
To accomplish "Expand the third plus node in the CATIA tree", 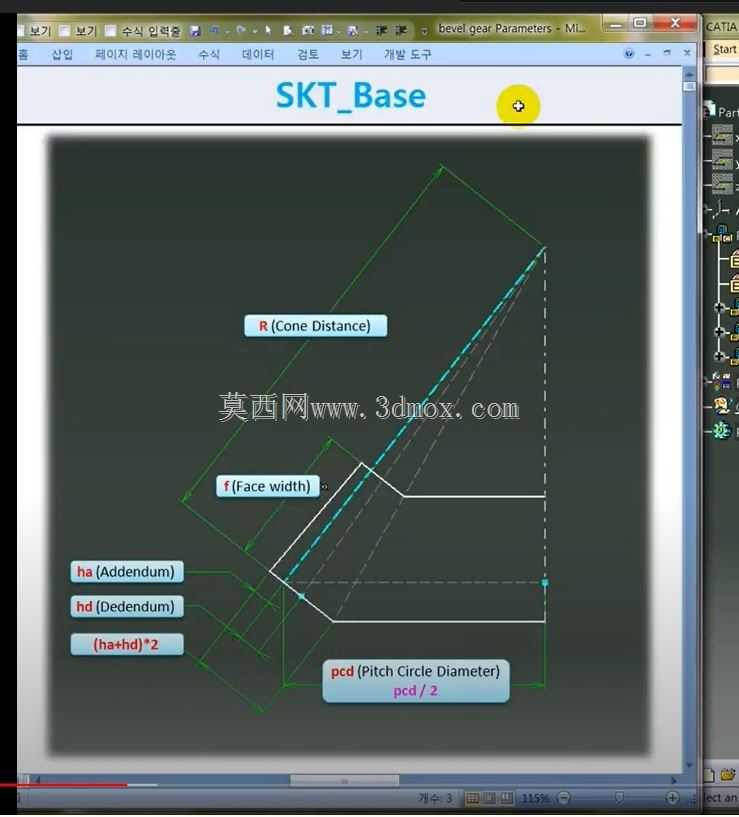I will pos(719,356).
